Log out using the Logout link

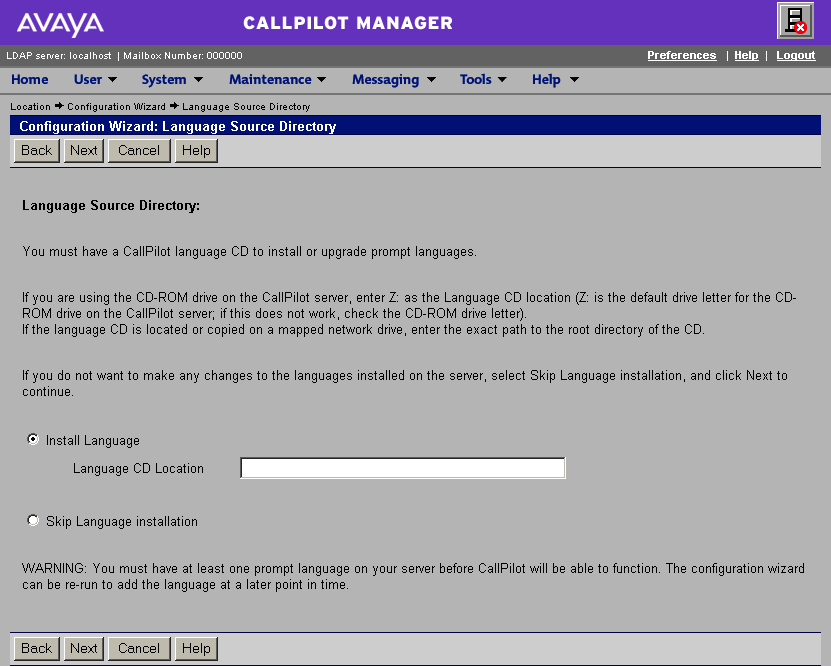[x=795, y=55]
